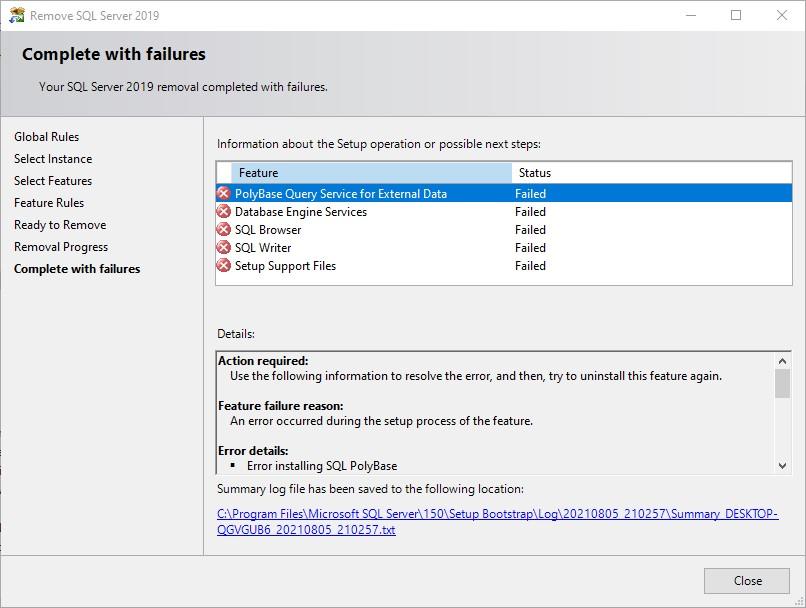Maximize the Remove SQL Server 2019 window
Screen dimensions: 806x608
(x=736, y=15)
